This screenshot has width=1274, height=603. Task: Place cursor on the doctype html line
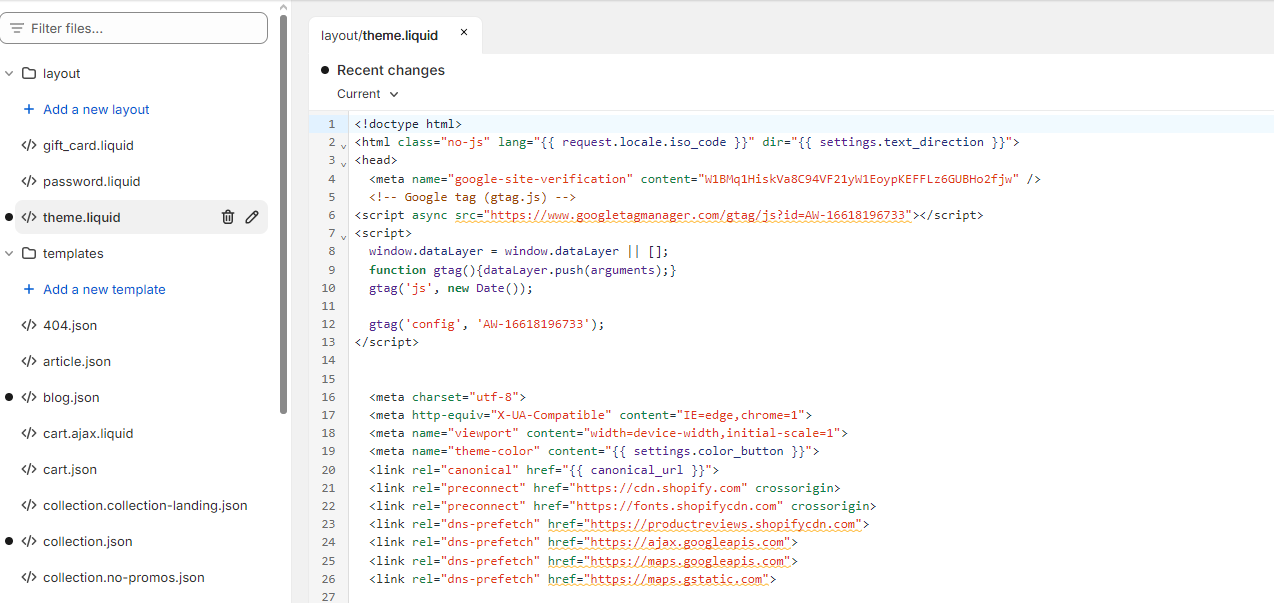pyautogui.click(x=408, y=124)
